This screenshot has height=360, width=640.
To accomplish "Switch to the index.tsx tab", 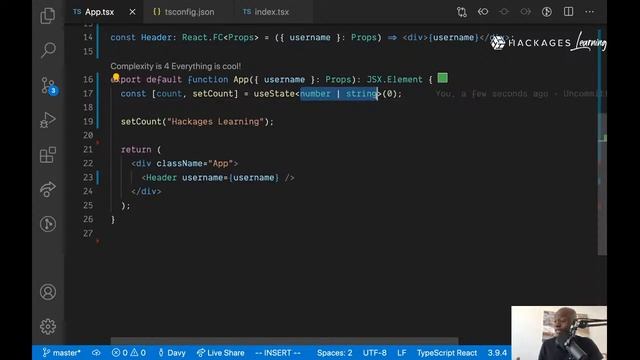I will pos(266,12).
